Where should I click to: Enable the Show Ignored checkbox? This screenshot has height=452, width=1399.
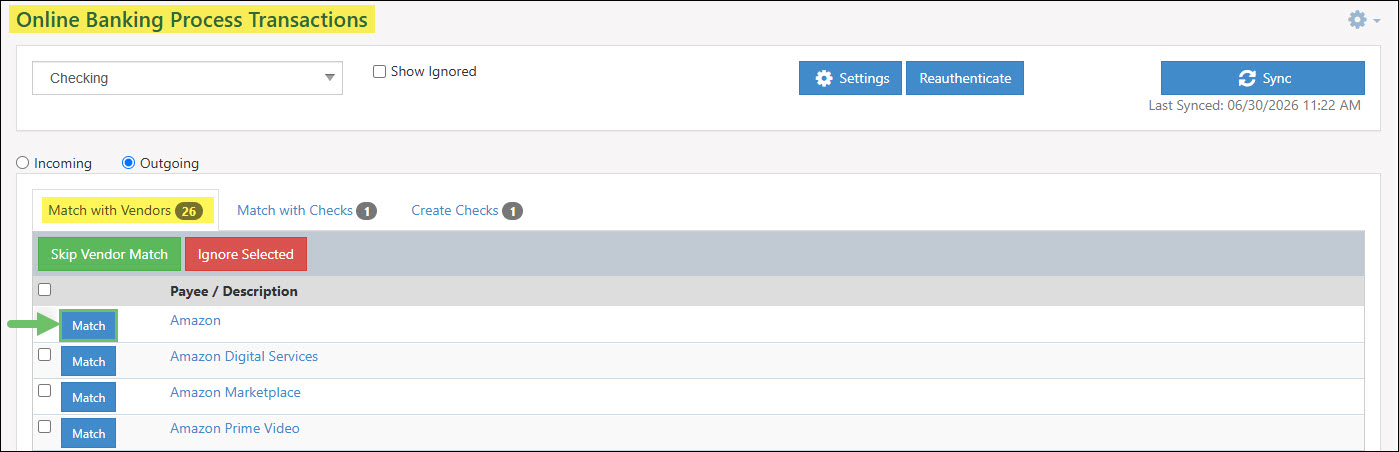[x=379, y=72]
